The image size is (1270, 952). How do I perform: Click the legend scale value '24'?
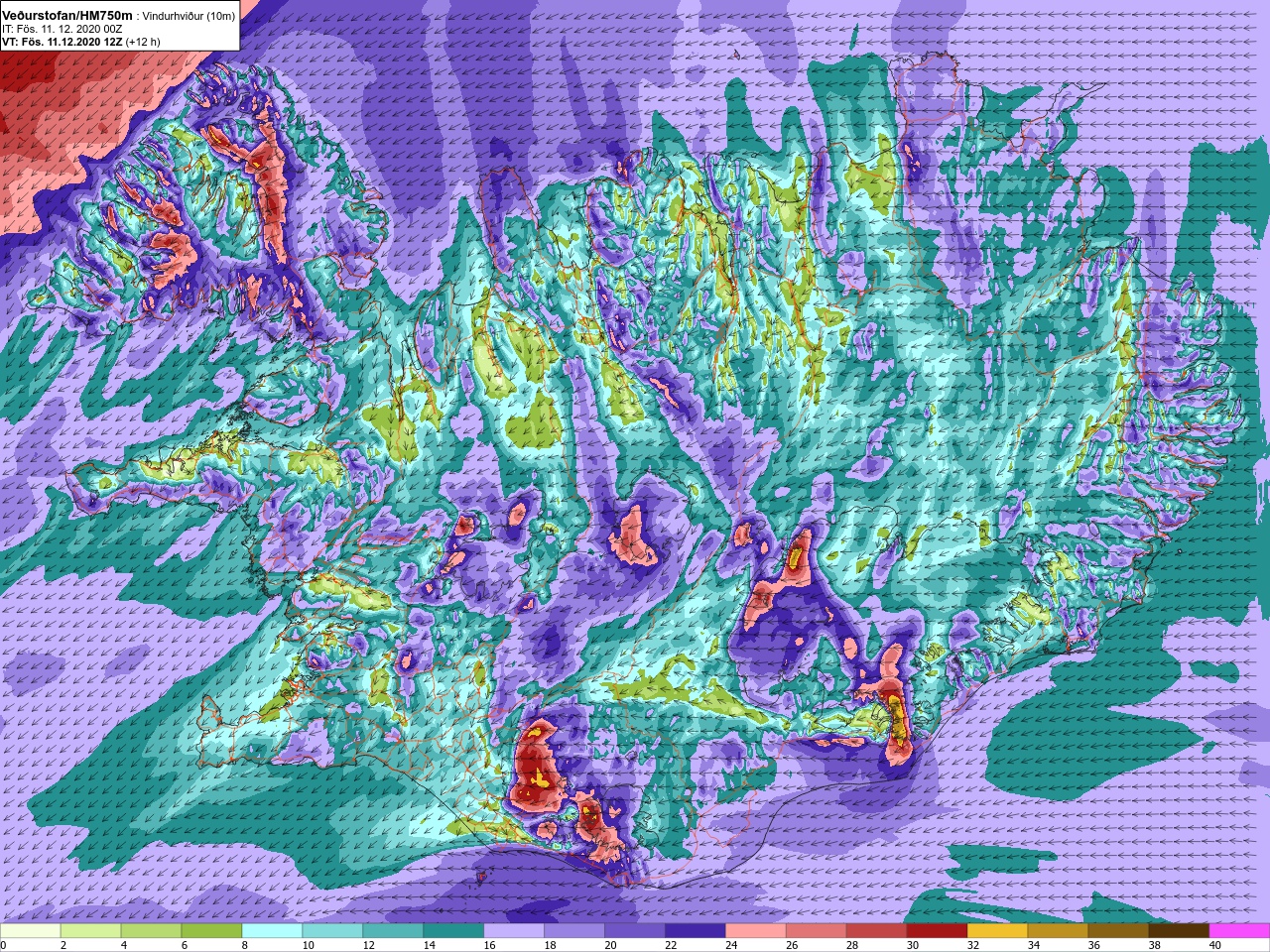[732, 945]
